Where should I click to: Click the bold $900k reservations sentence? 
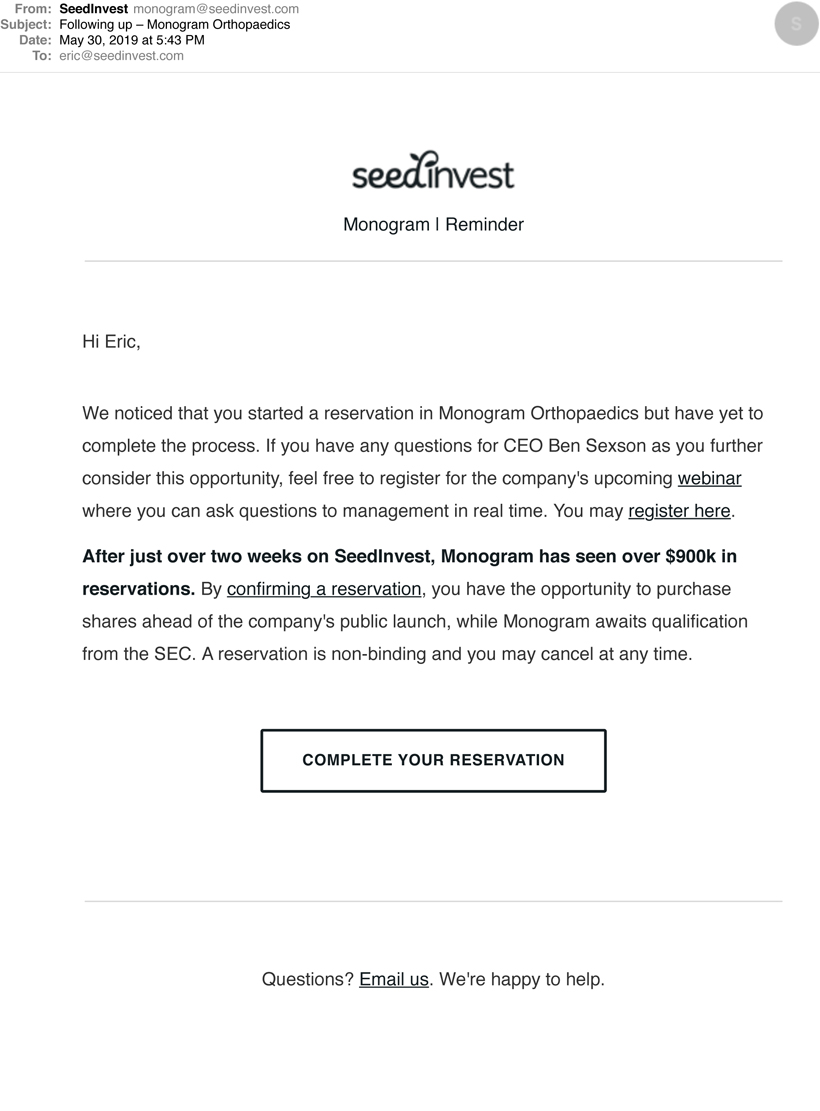click(x=409, y=556)
